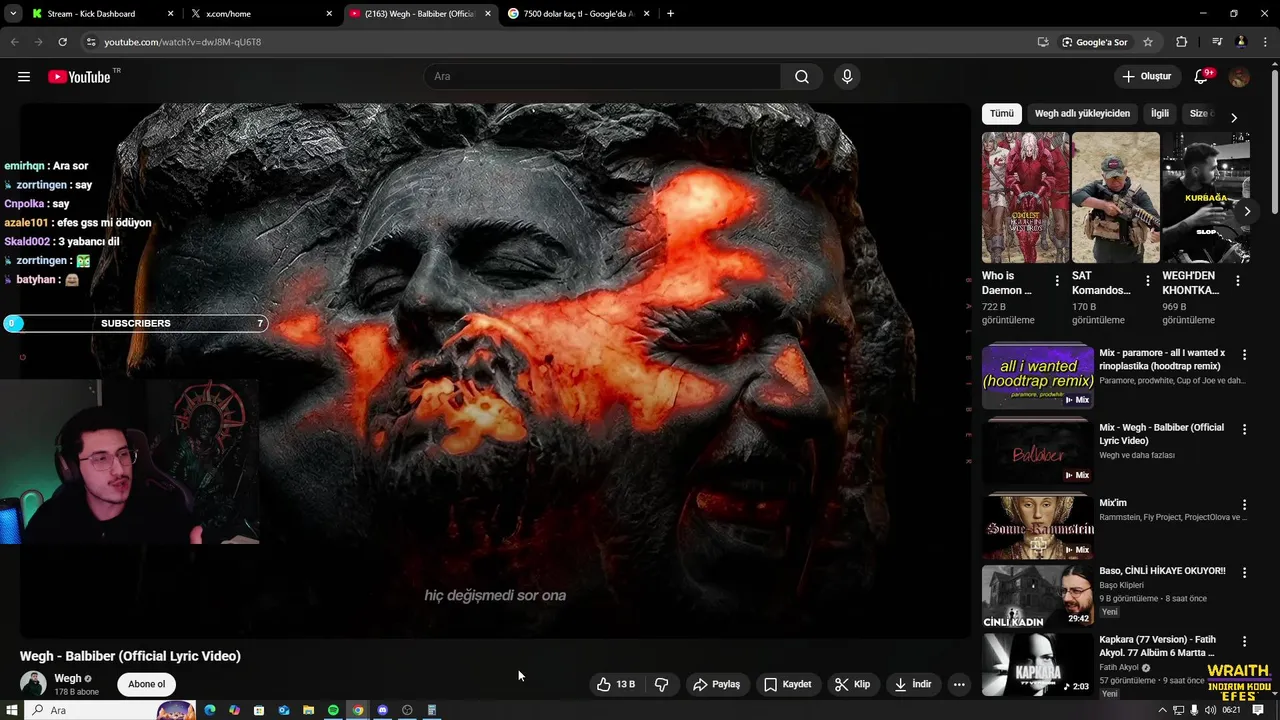Open the Windows Start menu
This screenshot has height=720, width=1280.
point(11,710)
